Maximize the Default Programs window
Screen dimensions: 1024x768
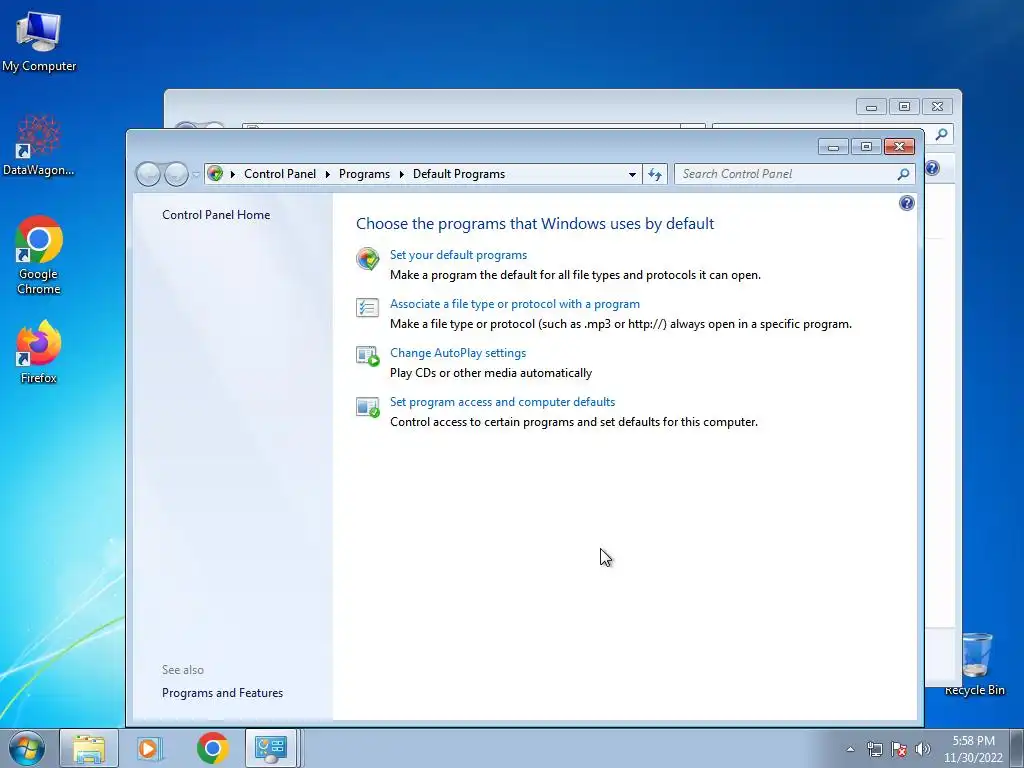867,147
